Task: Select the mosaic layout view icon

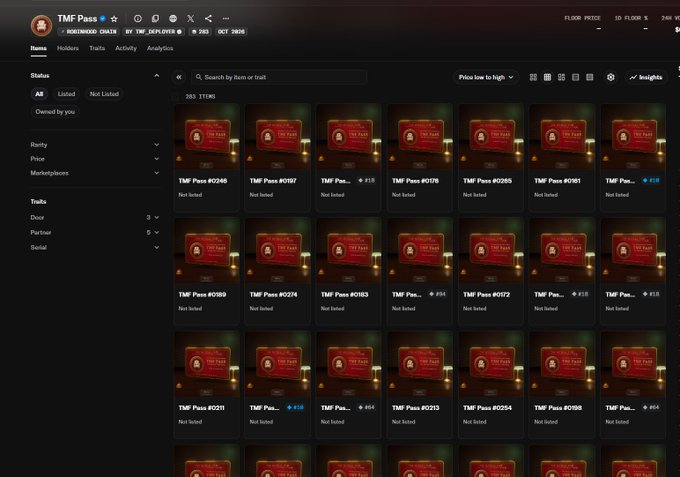Action: click(x=561, y=77)
